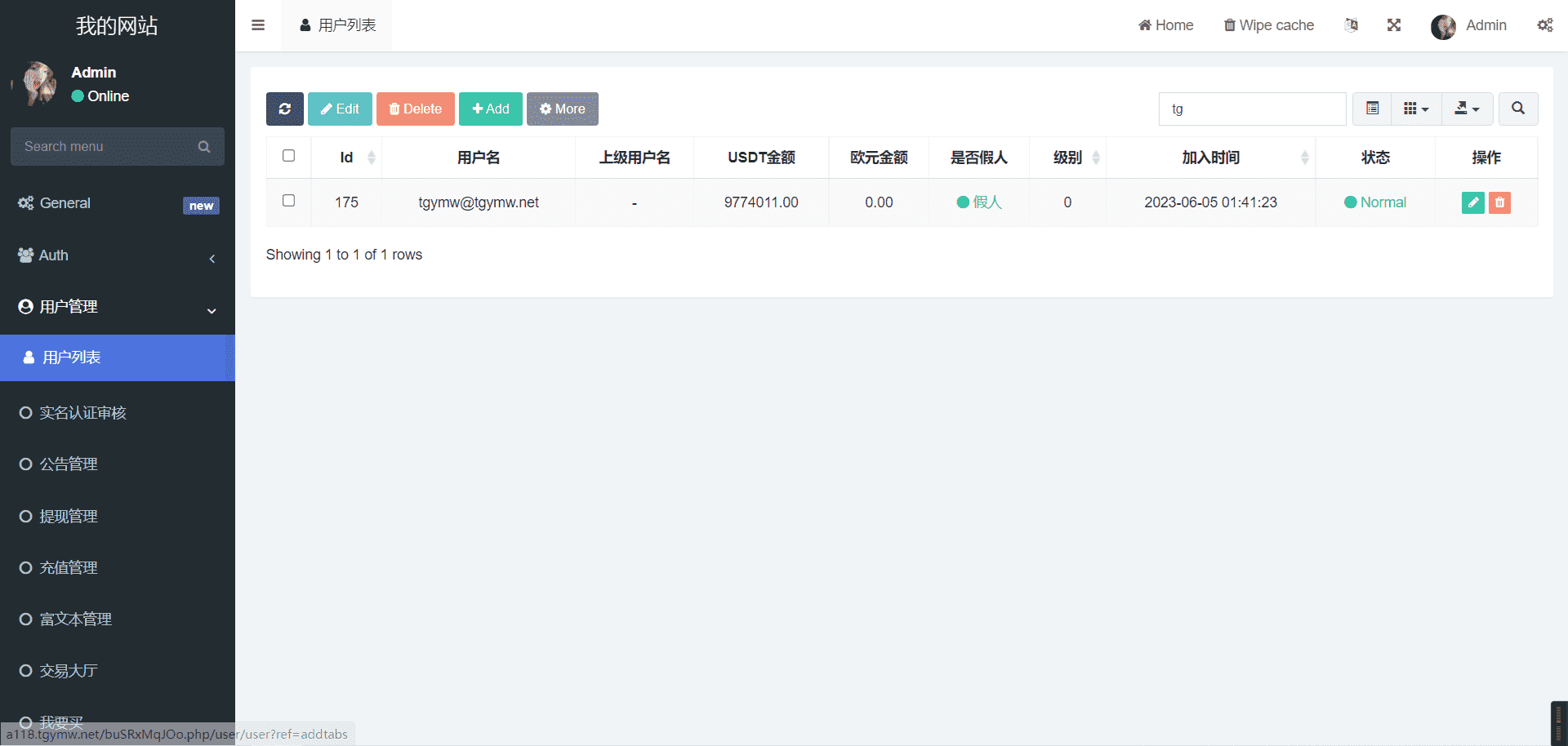Toggle the card view table icon
The image size is (1568, 746).
coord(1372,109)
